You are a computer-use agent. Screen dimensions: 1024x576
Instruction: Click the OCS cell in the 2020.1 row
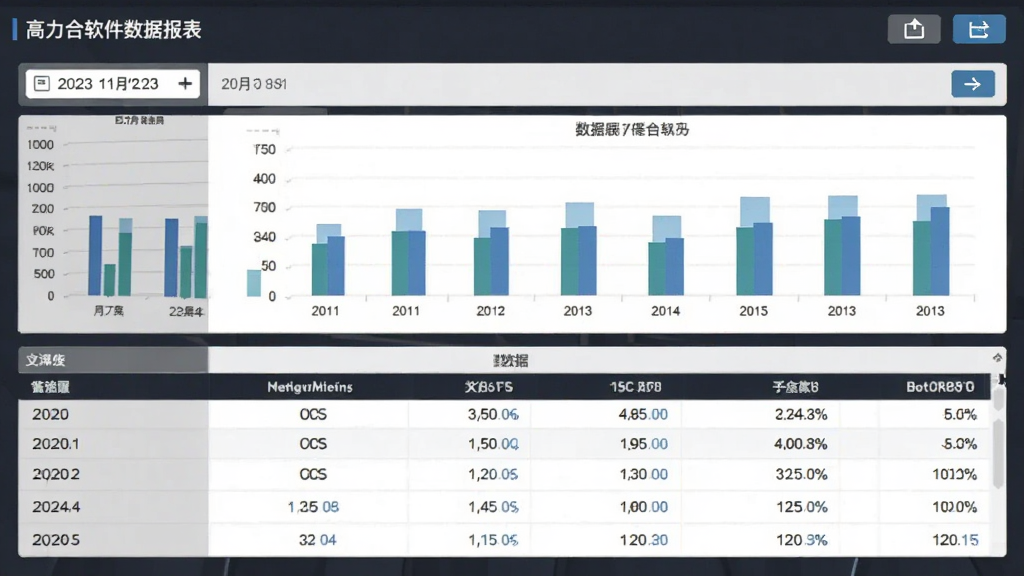click(x=313, y=444)
